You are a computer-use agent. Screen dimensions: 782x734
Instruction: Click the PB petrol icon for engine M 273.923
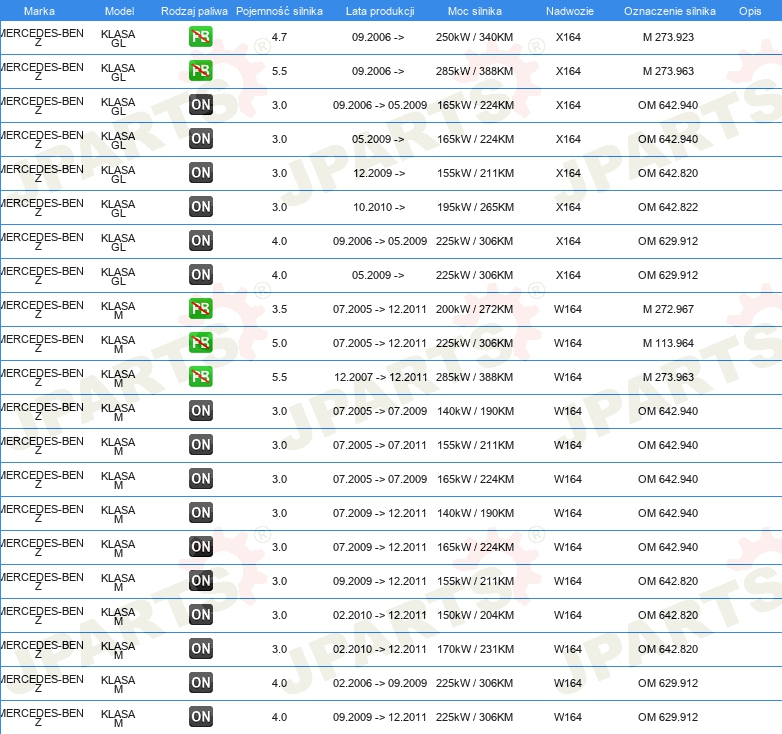click(x=201, y=37)
